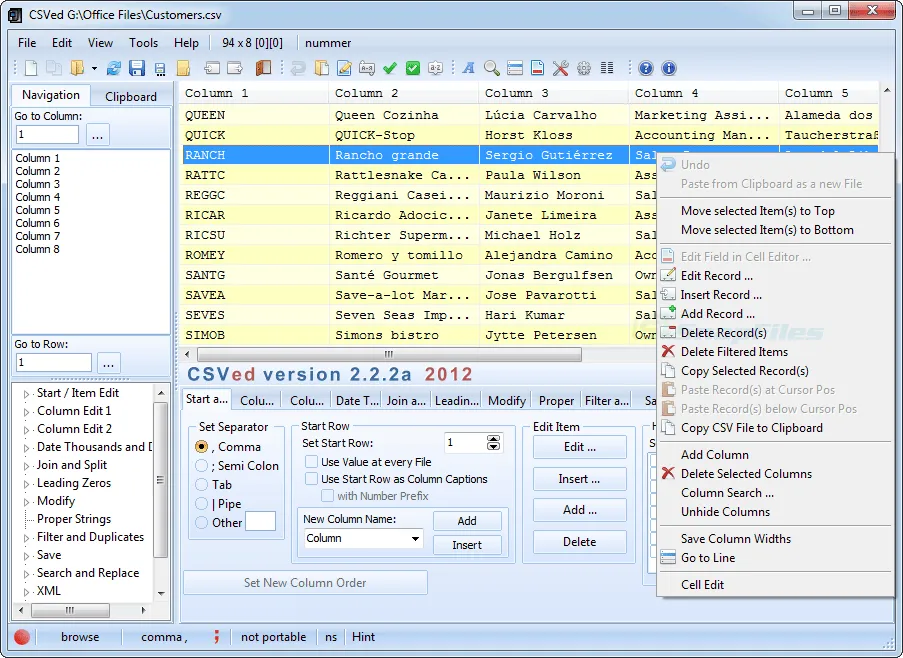This screenshot has width=903, height=658.
Task: Expand the Search and Replace tree node
Action: 26,574
